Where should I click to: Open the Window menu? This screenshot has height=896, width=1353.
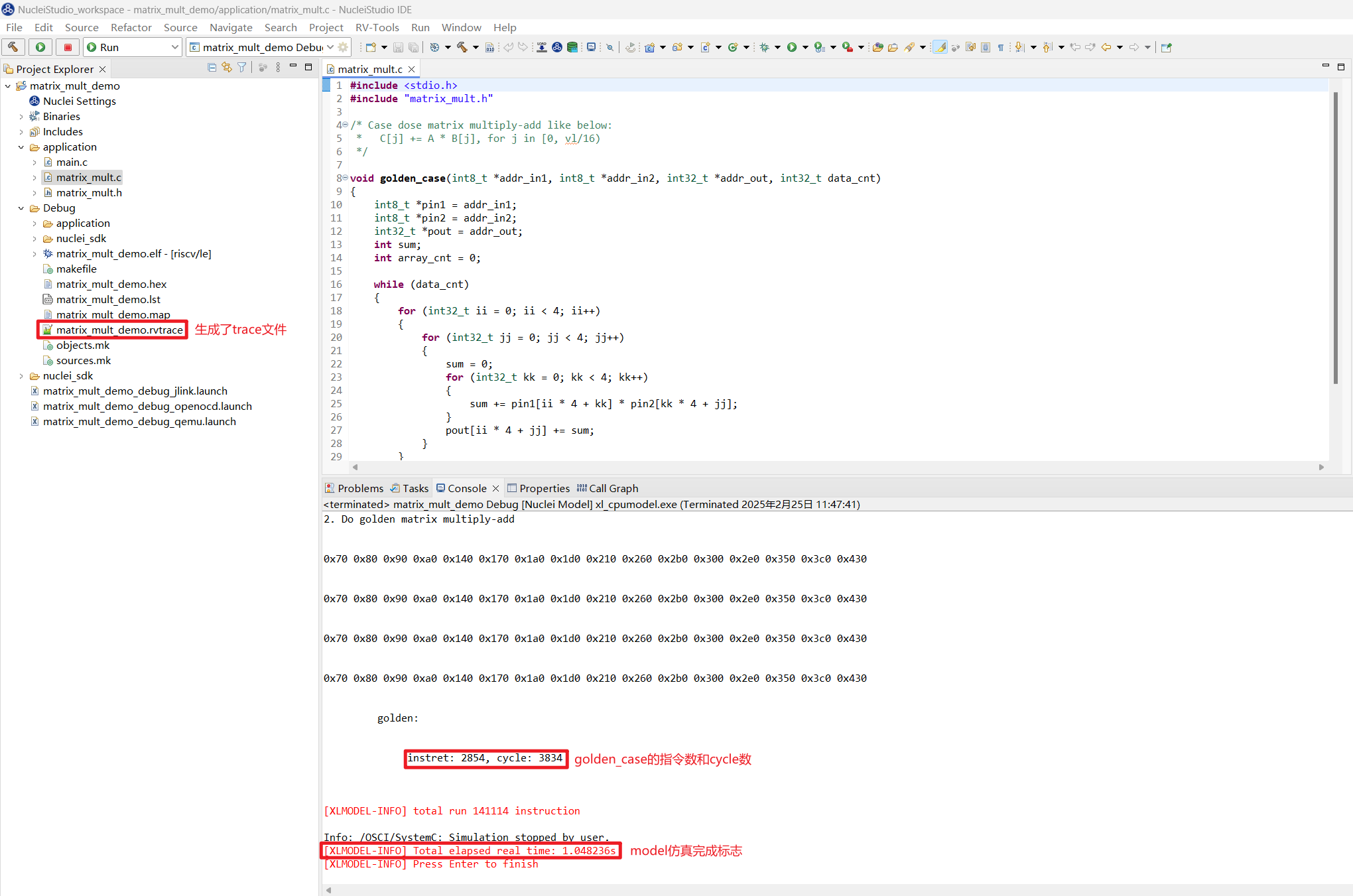461,27
